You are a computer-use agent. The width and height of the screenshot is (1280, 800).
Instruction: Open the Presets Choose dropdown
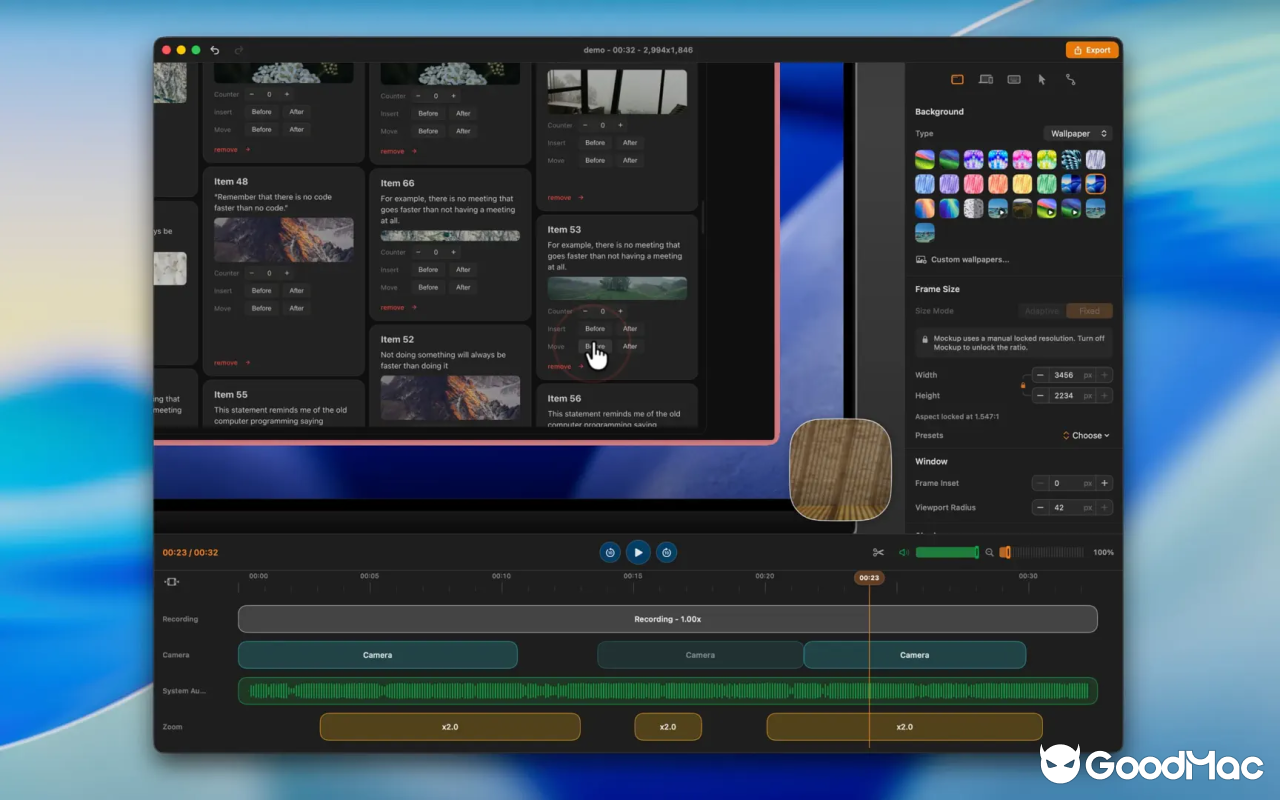click(1086, 435)
